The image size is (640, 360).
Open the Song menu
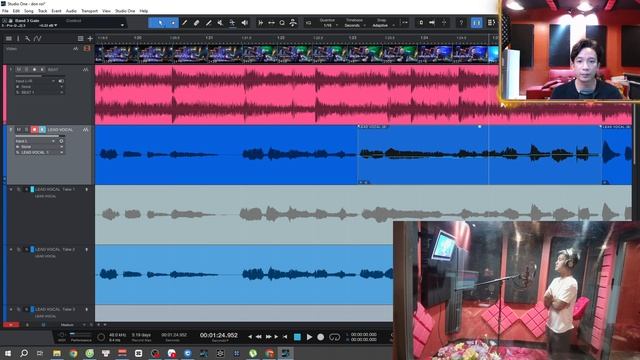[x=29, y=11]
